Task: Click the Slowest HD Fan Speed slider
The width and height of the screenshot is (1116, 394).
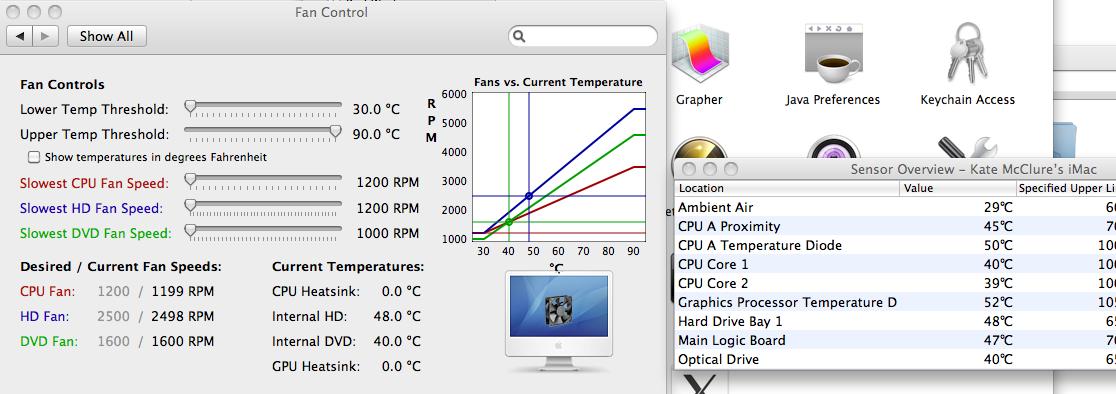Action: tap(263, 208)
